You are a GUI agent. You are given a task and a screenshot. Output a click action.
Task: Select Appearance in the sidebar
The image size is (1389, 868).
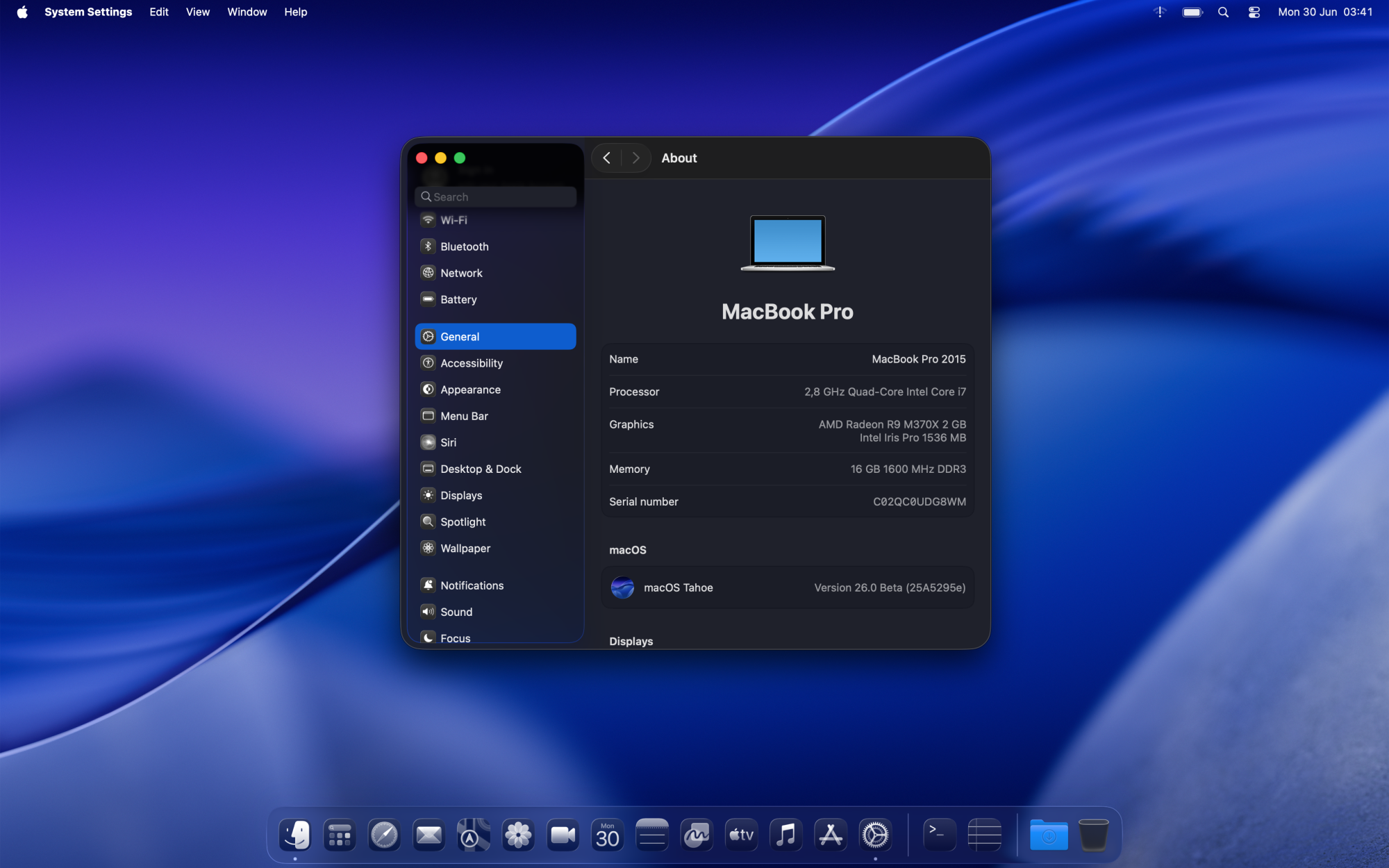click(470, 390)
